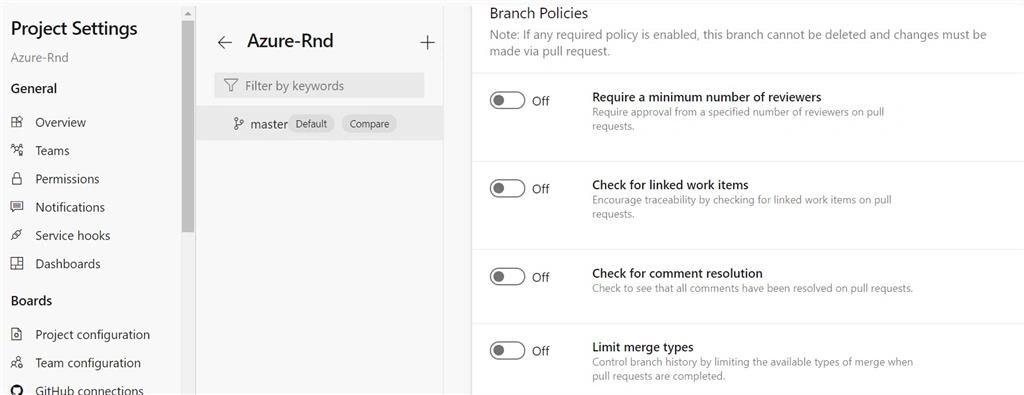The image size is (1024, 395).
Task: Click the Filter by keywords field
Action: pyautogui.click(x=319, y=86)
